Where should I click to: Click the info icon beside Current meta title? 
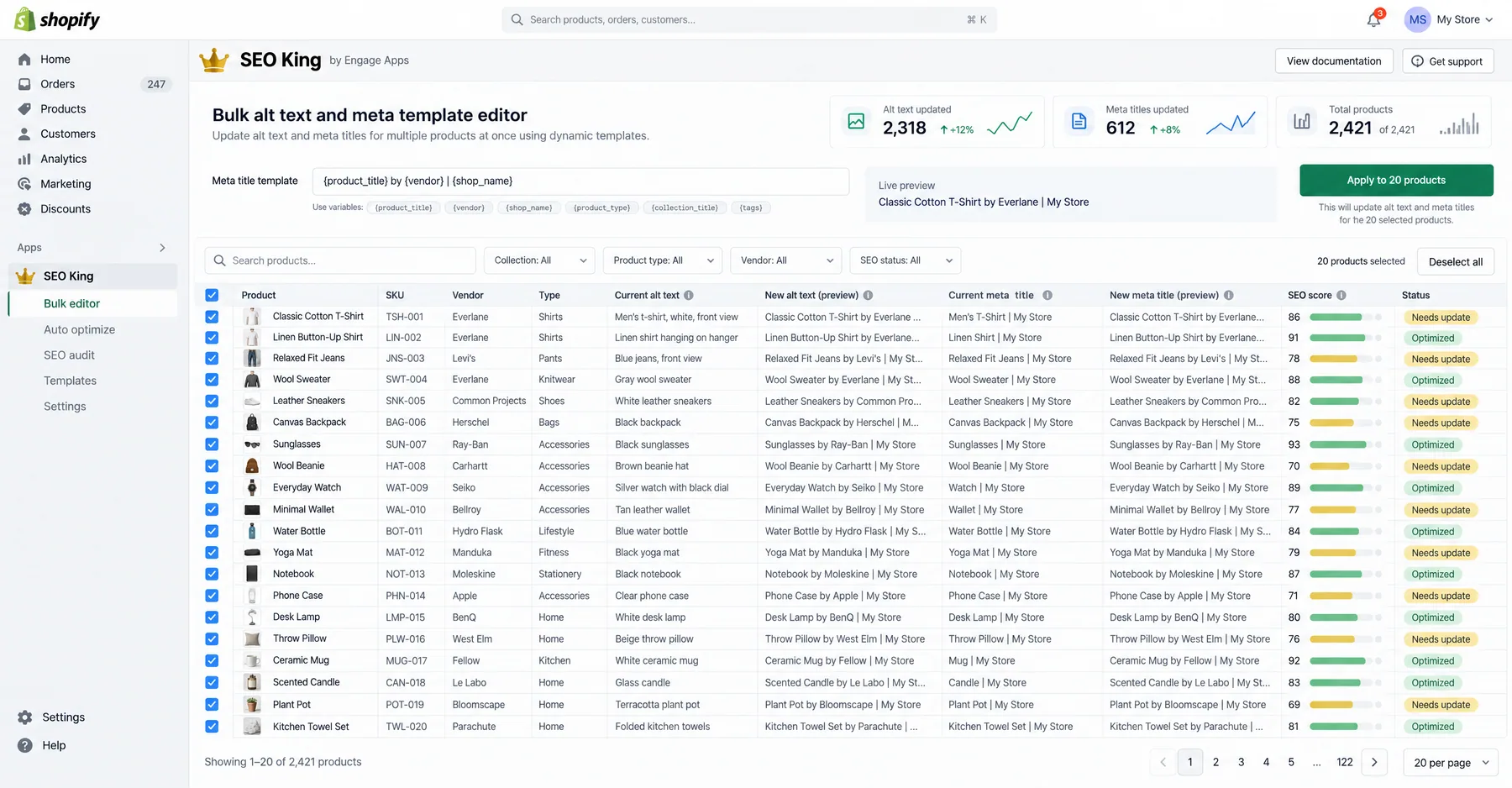click(x=1047, y=296)
